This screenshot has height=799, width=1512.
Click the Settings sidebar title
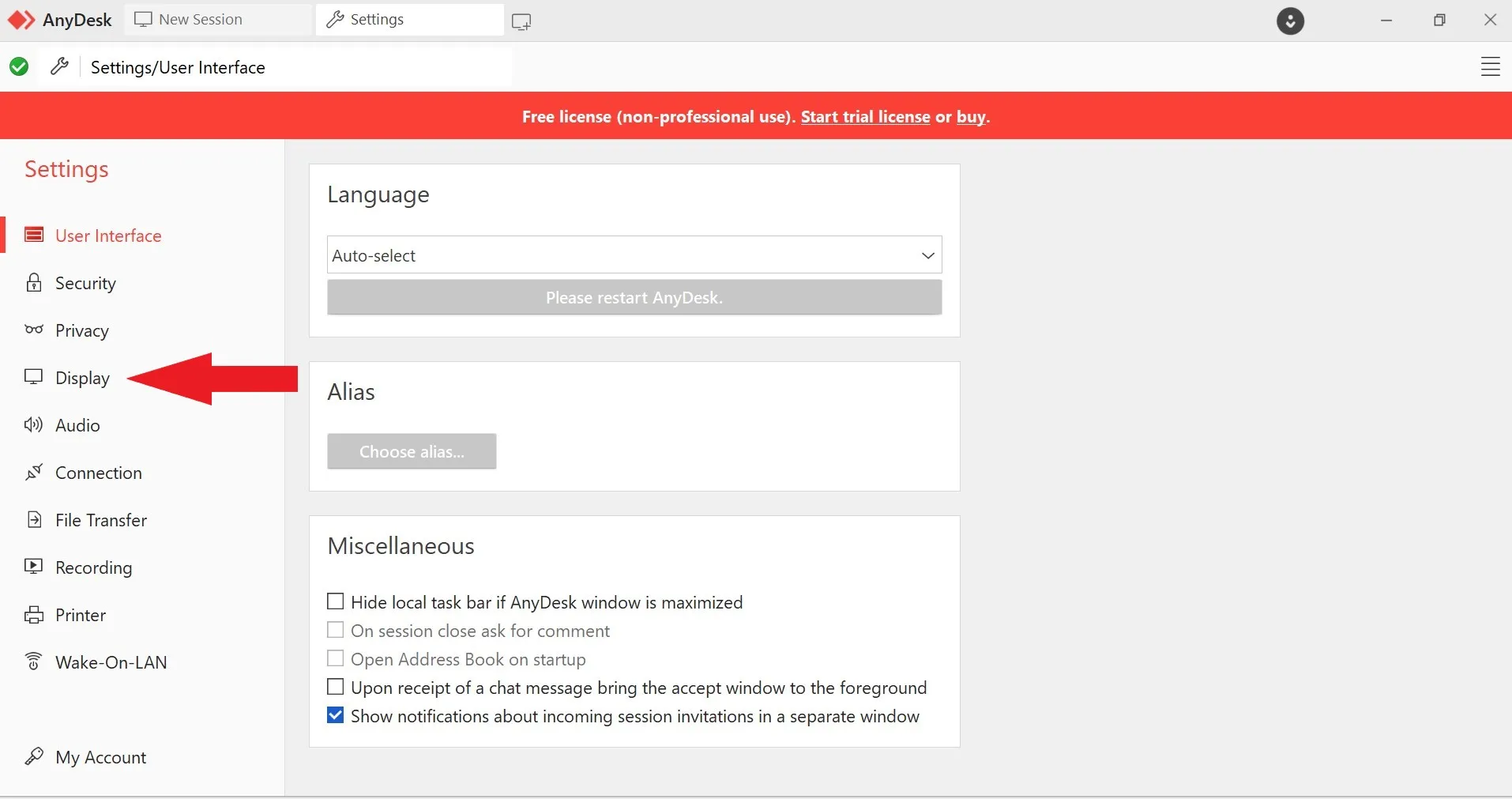(66, 169)
